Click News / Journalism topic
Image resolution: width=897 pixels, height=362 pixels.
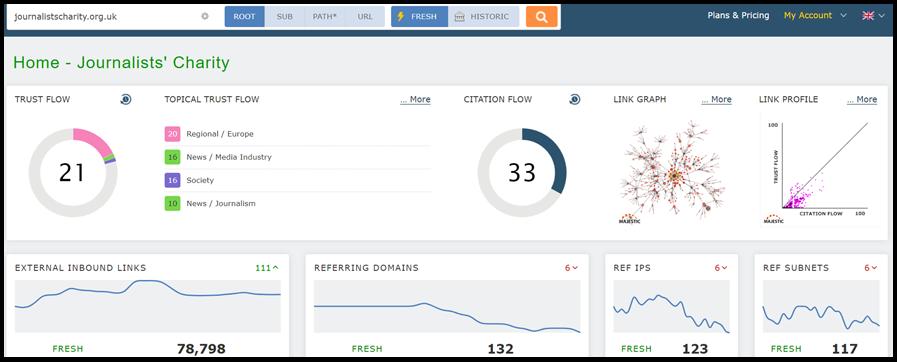pos(221,203)
